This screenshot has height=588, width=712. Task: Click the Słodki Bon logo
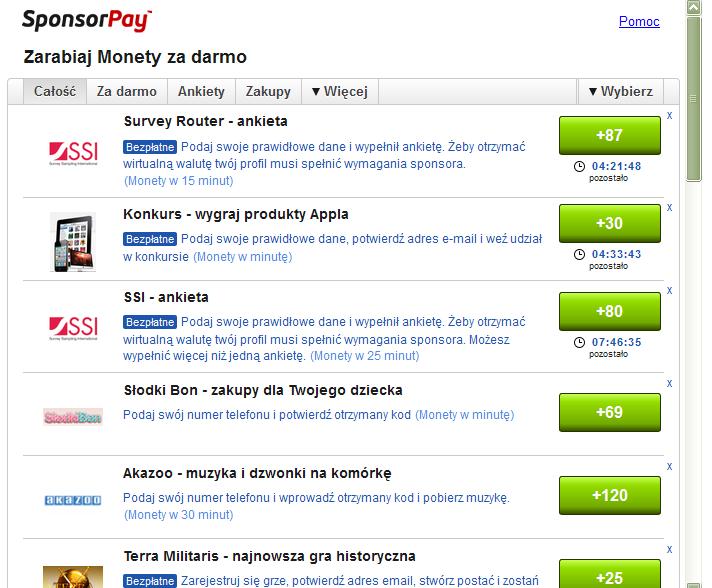coord(73,416)
